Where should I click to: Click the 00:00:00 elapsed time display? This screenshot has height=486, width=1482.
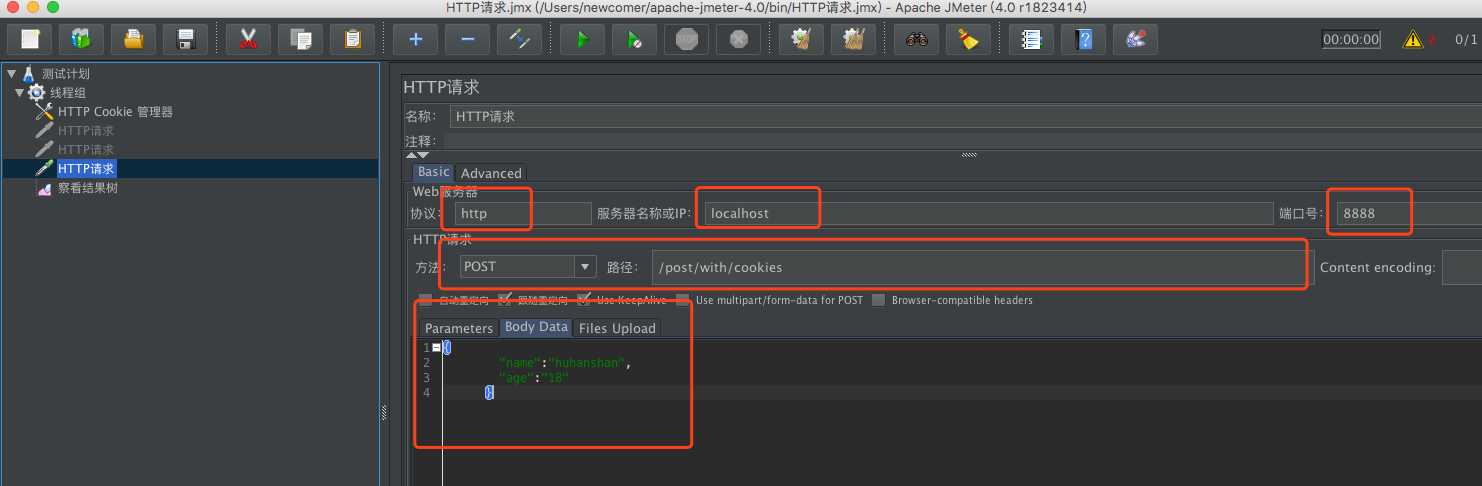pyautogui.click(x=1351, y=40)
